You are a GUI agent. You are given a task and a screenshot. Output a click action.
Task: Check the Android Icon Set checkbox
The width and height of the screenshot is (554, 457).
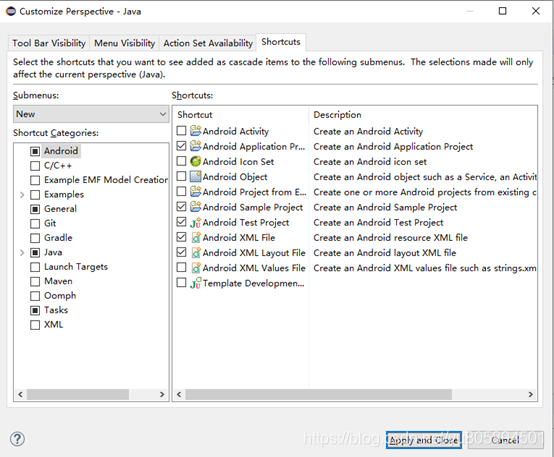tap(181, 161)
